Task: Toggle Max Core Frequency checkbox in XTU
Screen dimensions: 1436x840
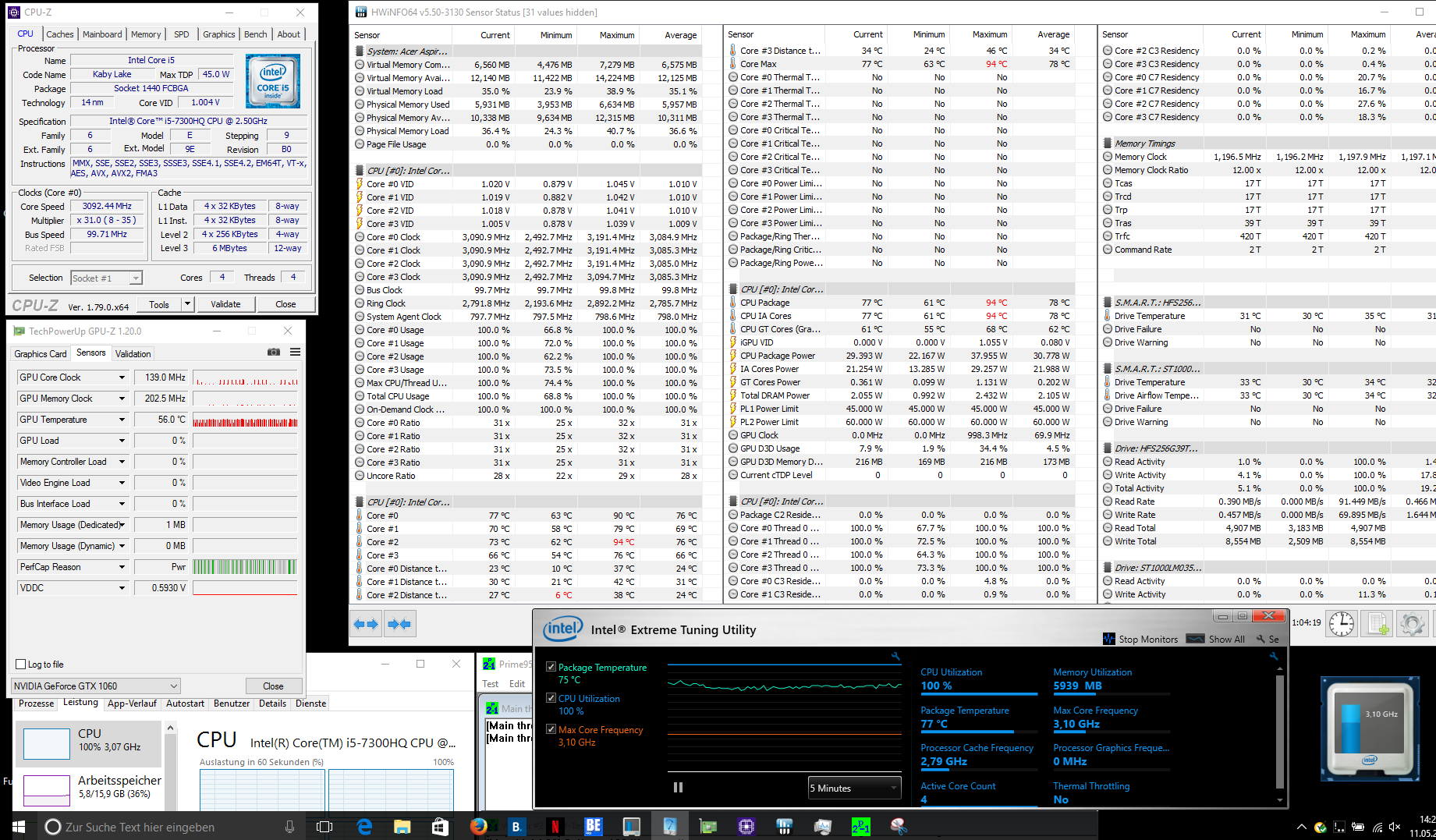Action: [x=551, y=729]
